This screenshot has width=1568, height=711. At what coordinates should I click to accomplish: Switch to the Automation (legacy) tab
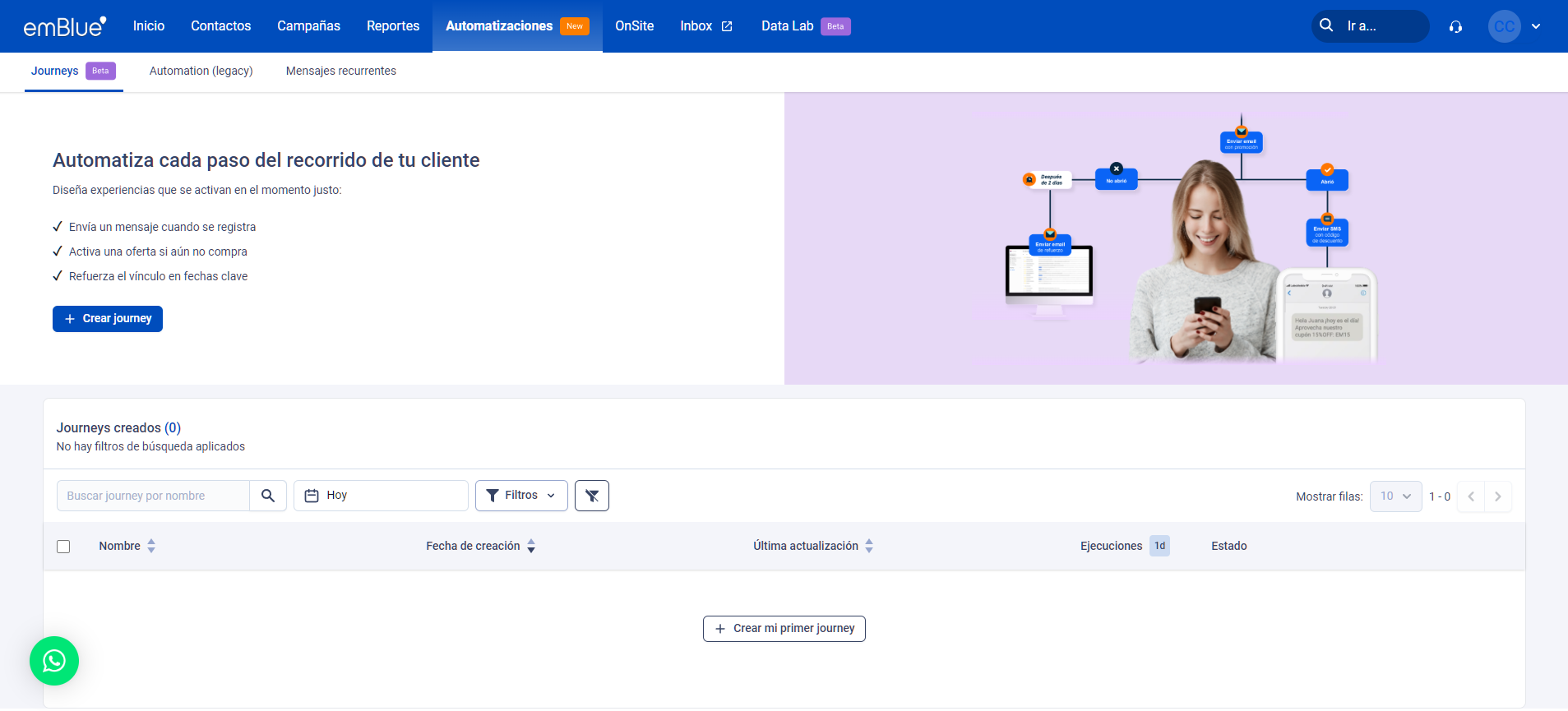(201, 72)
